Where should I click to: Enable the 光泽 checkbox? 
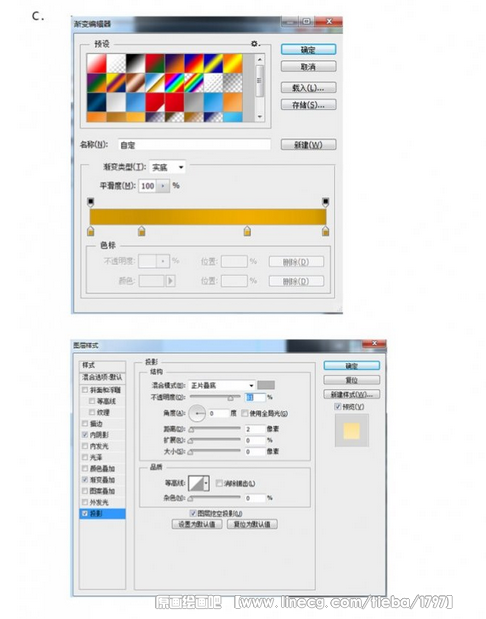(85, 457)
